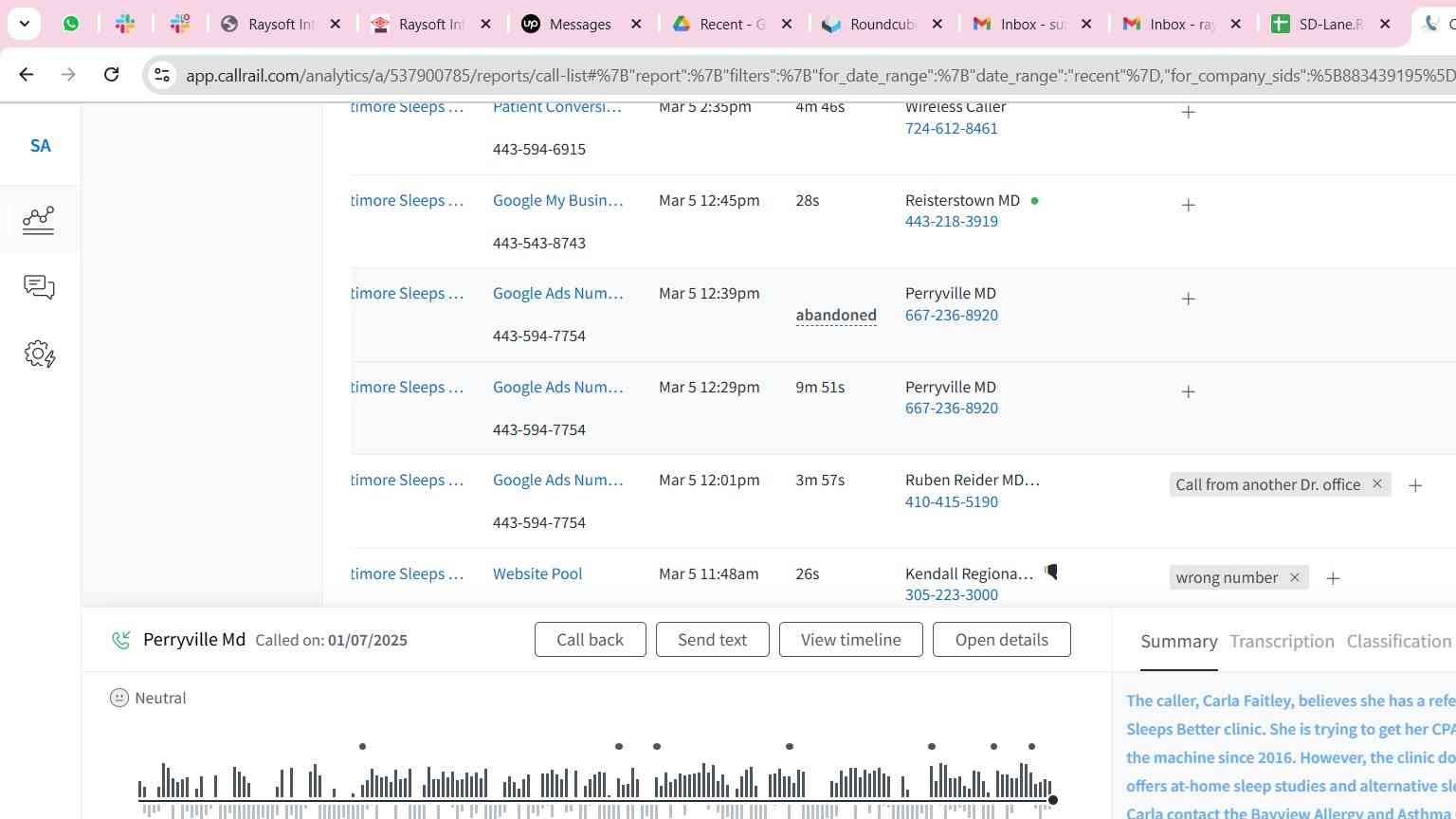Click the Ruben Reider MD caller name
Screen dimensions: 1456x819
click(973, 480)
